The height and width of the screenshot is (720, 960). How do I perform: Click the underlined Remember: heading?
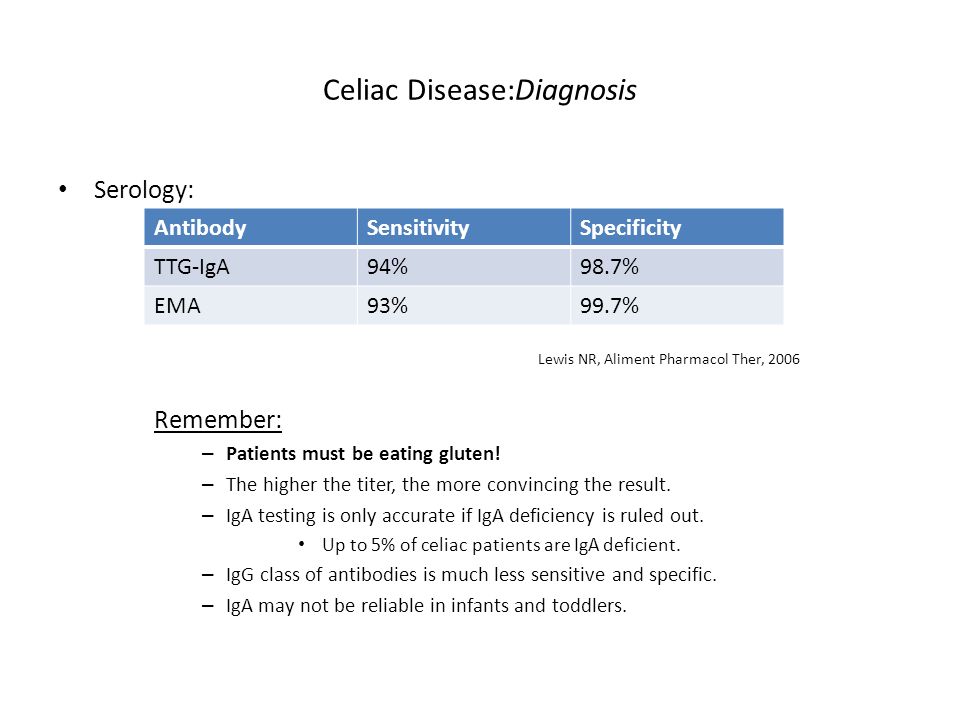(217, 420)
